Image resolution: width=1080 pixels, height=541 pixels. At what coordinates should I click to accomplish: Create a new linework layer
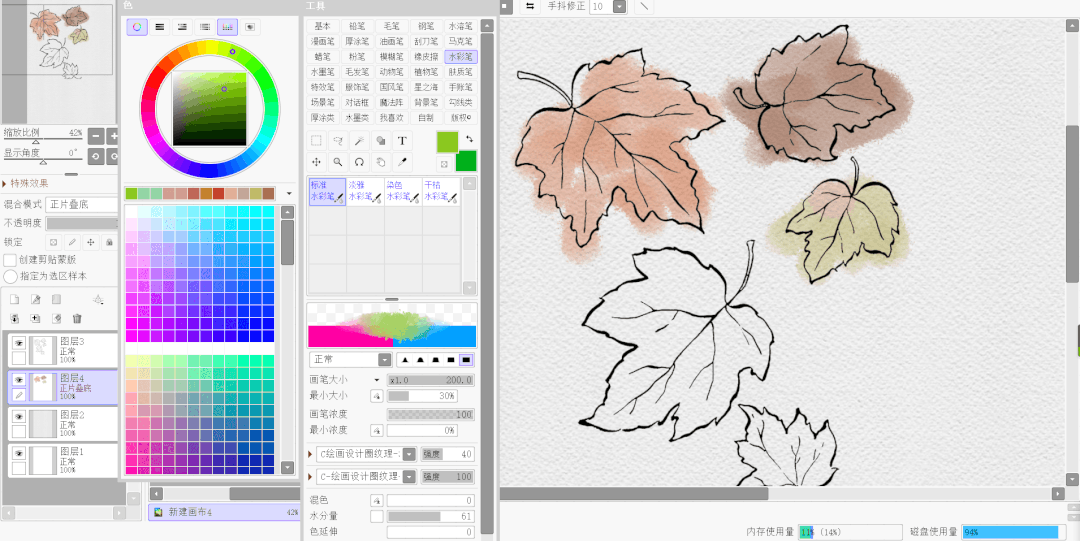(36, 299)
